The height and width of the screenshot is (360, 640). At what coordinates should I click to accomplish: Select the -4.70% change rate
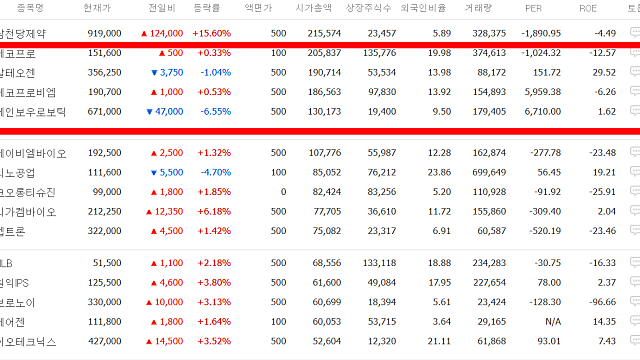tap(216, 172)
